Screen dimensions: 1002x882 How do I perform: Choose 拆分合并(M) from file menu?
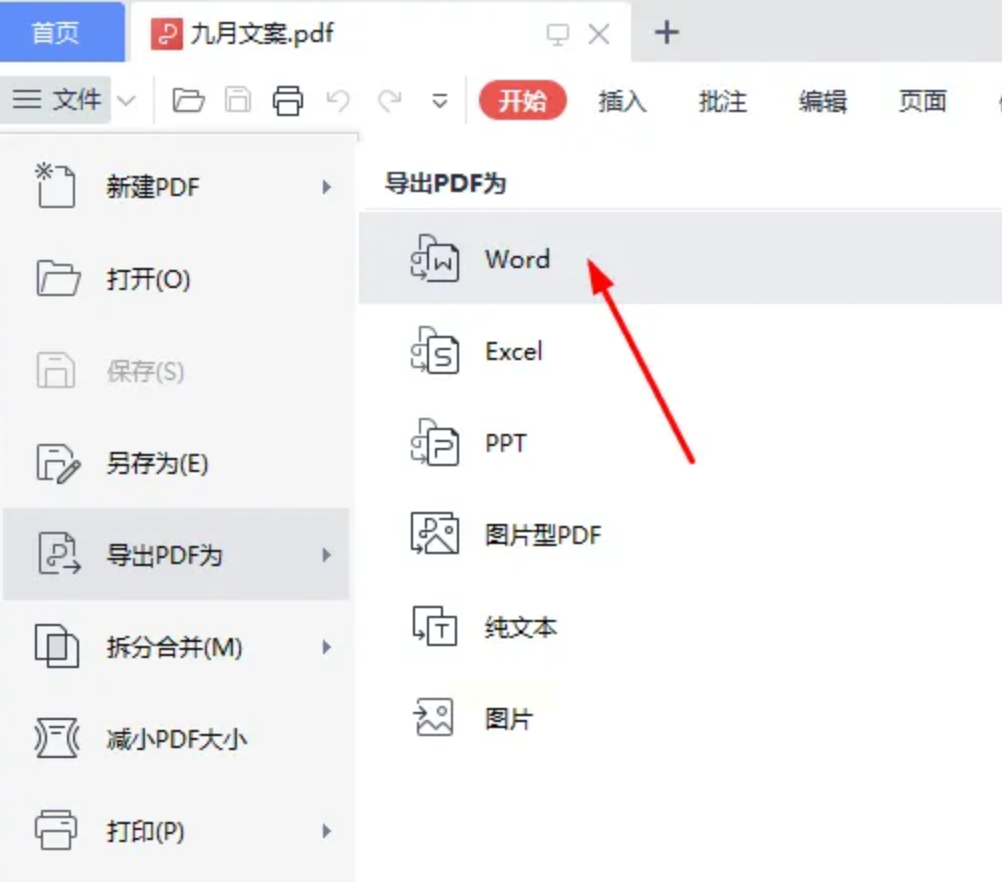click(x=176, y=647)
